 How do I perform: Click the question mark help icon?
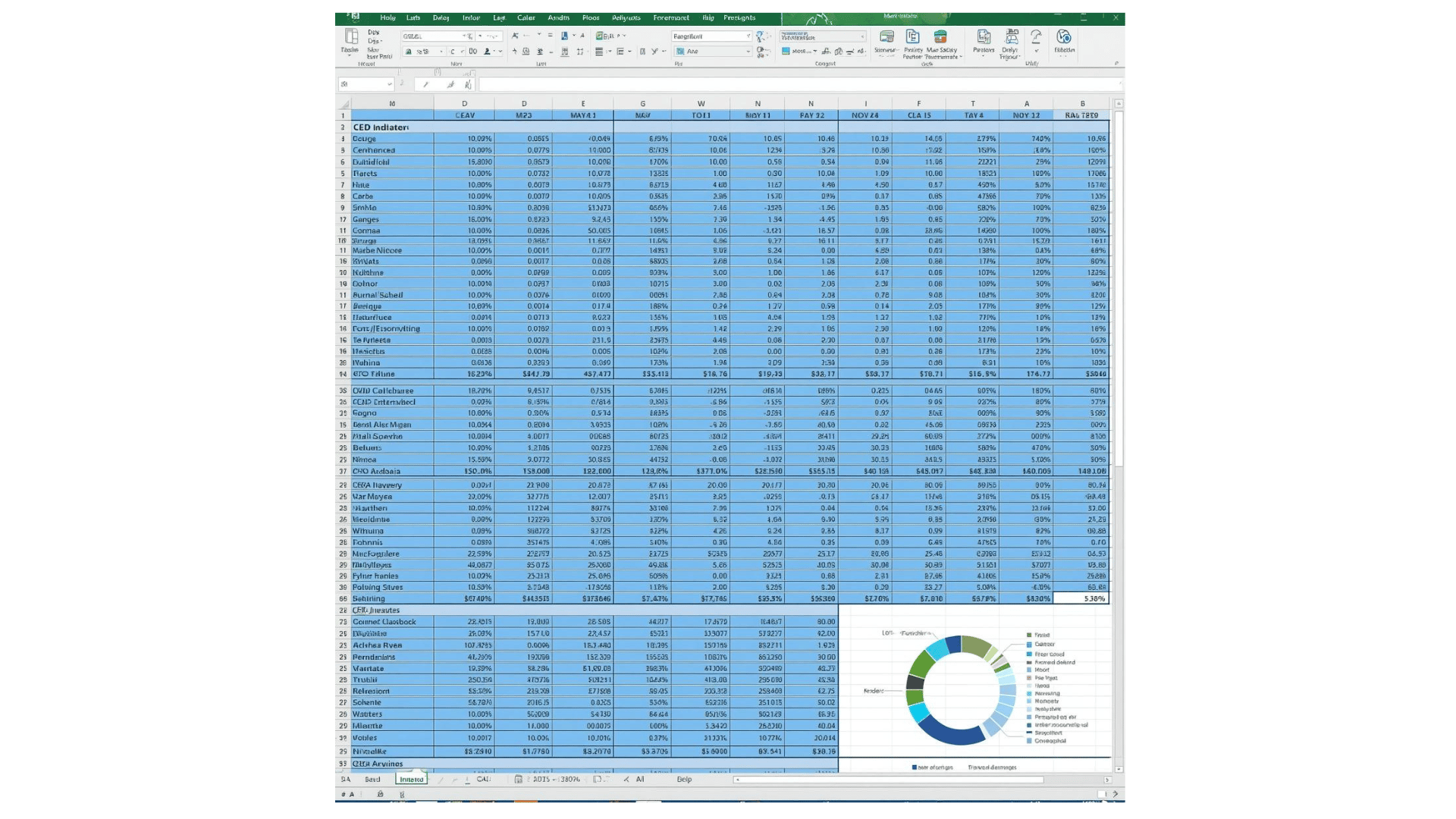(1036, 37)
